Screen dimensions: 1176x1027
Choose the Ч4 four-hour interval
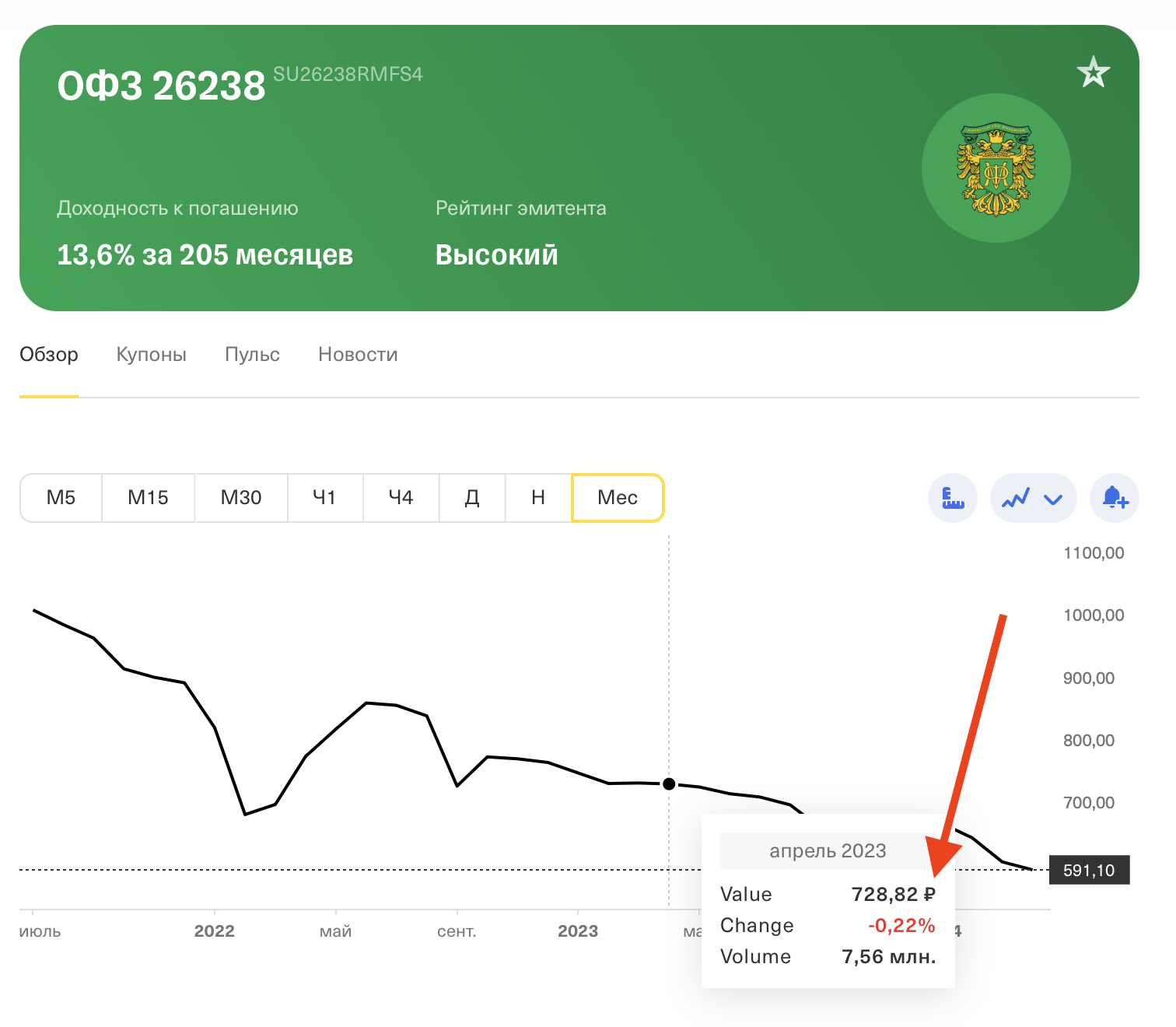coord(401,498)
